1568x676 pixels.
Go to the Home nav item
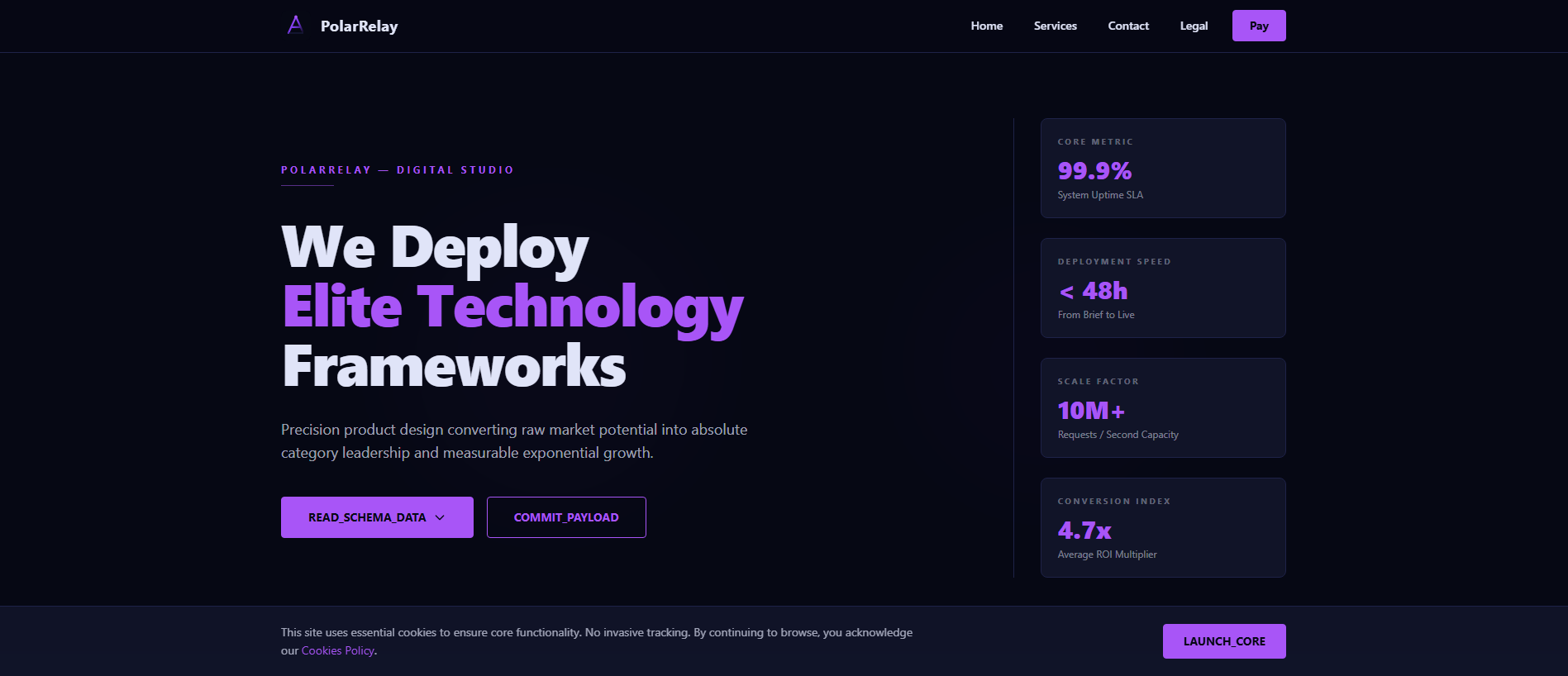987,26
